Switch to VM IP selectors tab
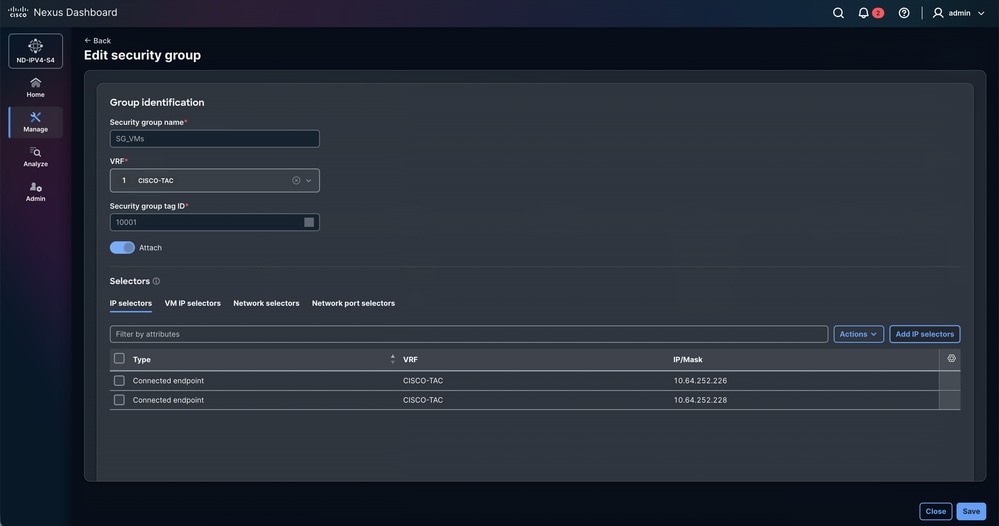 (x=192, y=303)
